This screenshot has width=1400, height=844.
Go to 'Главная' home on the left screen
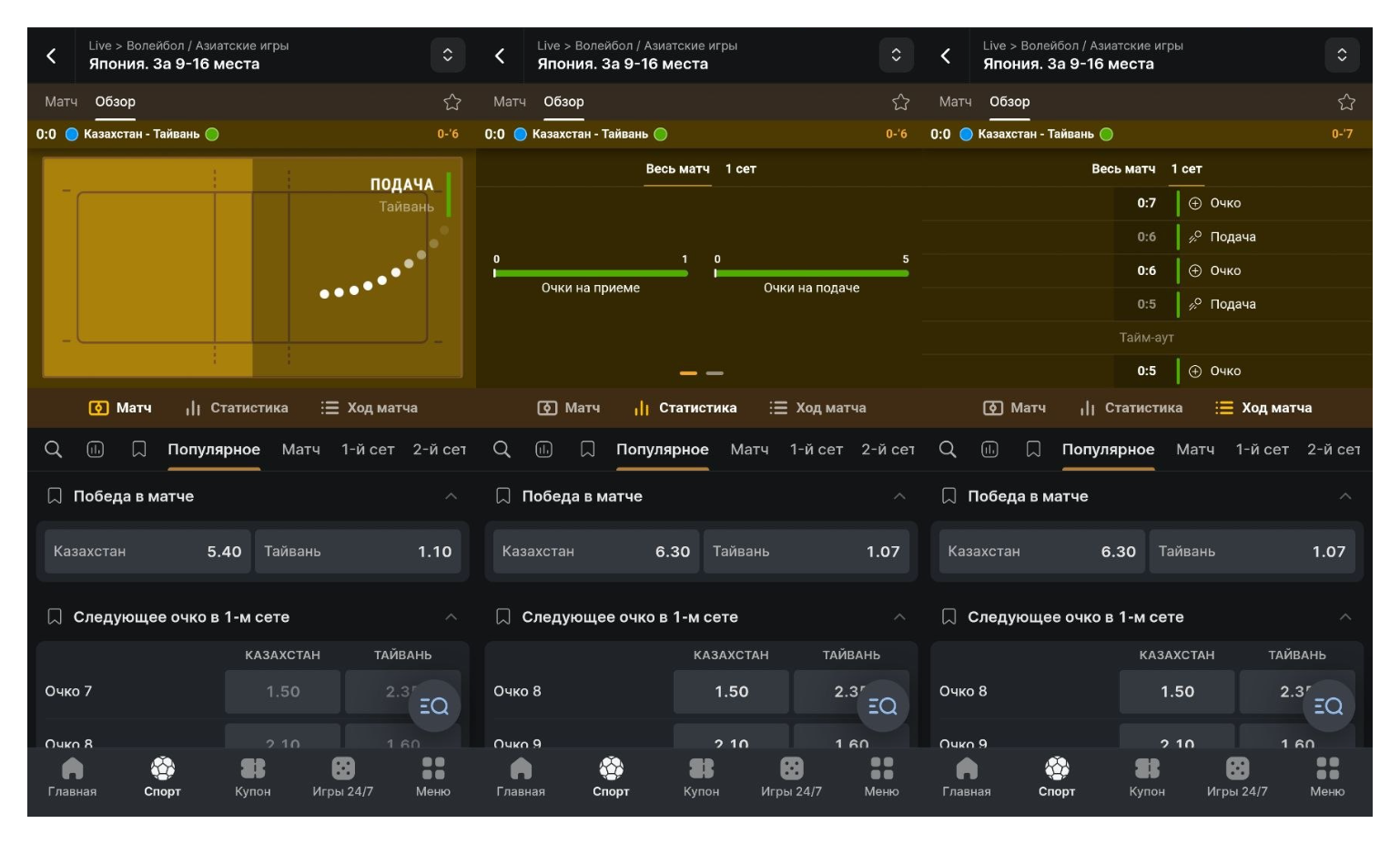point(72,778)
